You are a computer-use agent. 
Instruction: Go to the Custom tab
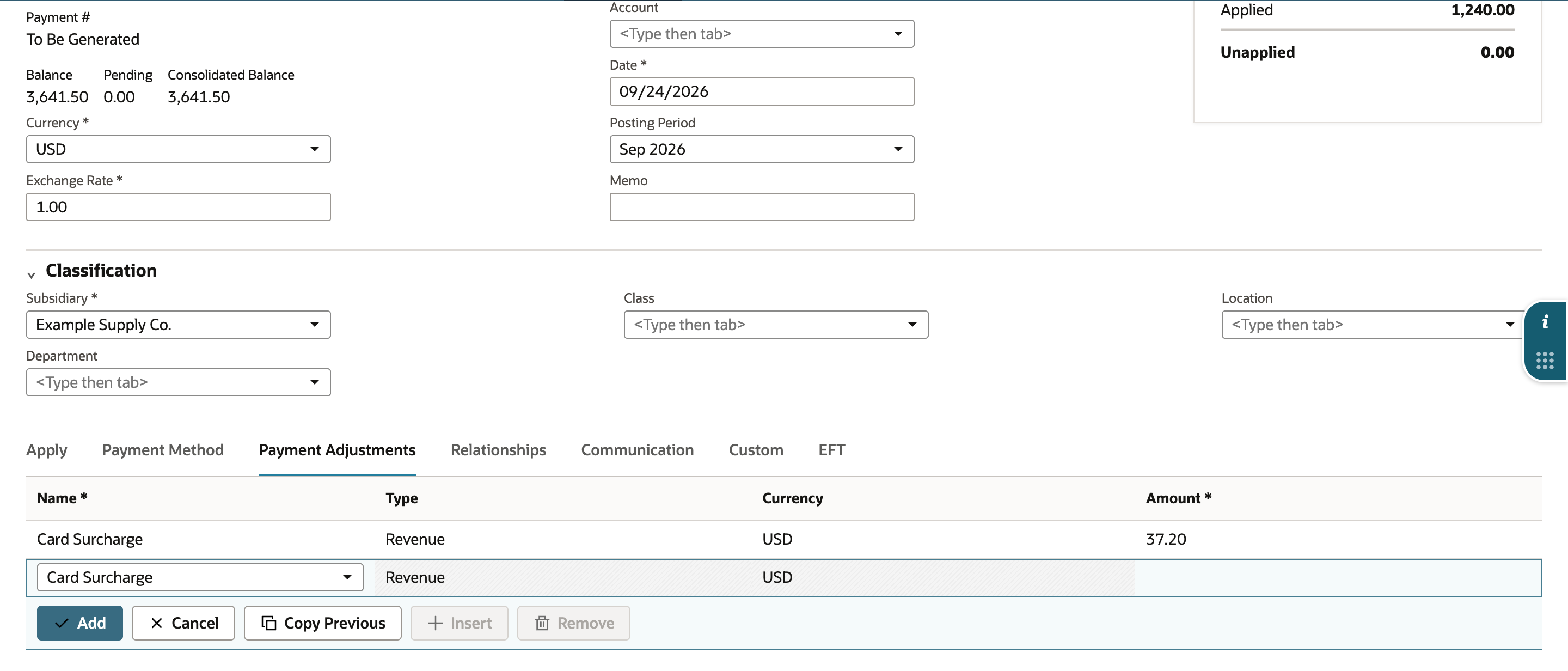756,450
